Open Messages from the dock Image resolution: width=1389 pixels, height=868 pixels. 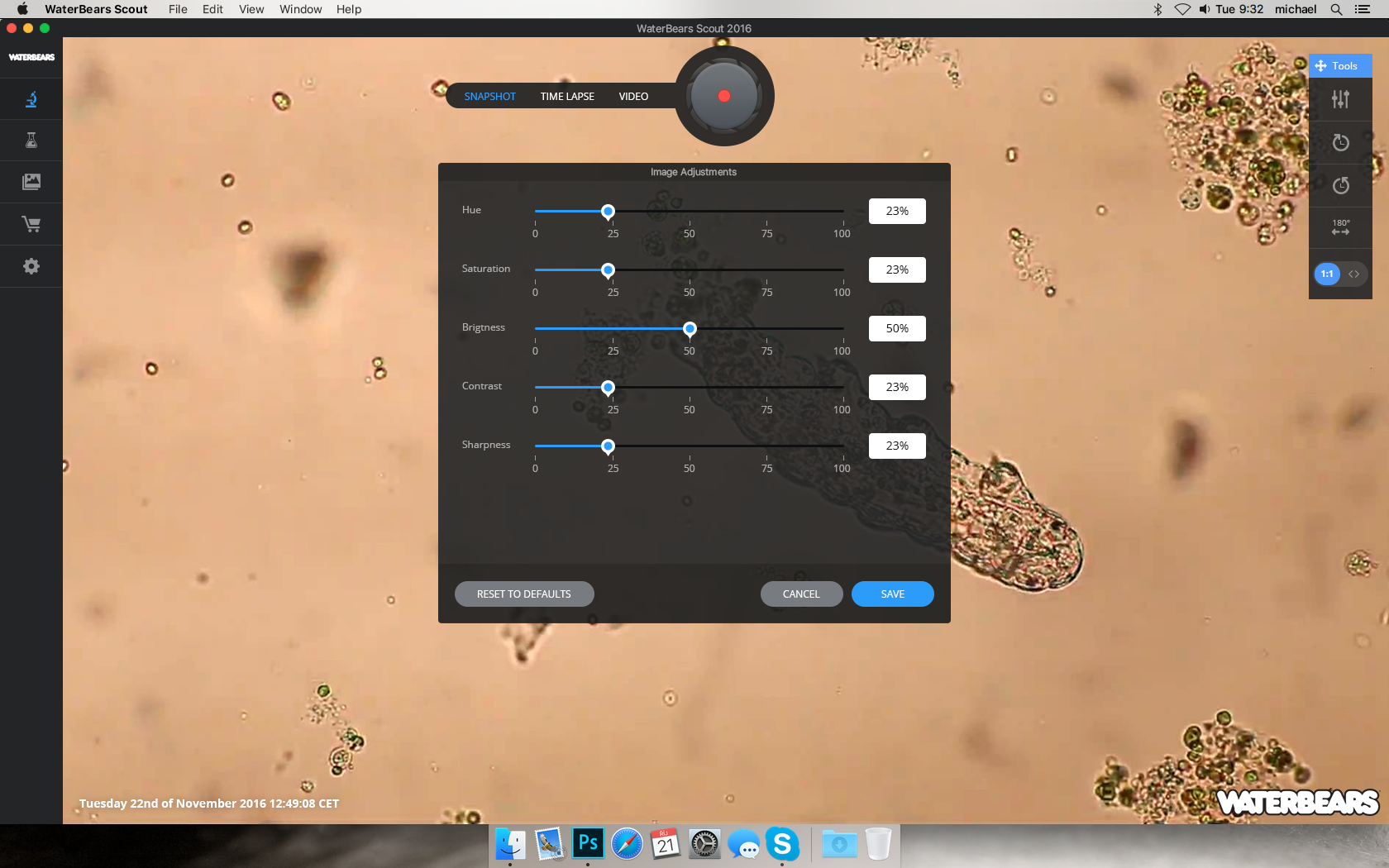pos(743,845)
